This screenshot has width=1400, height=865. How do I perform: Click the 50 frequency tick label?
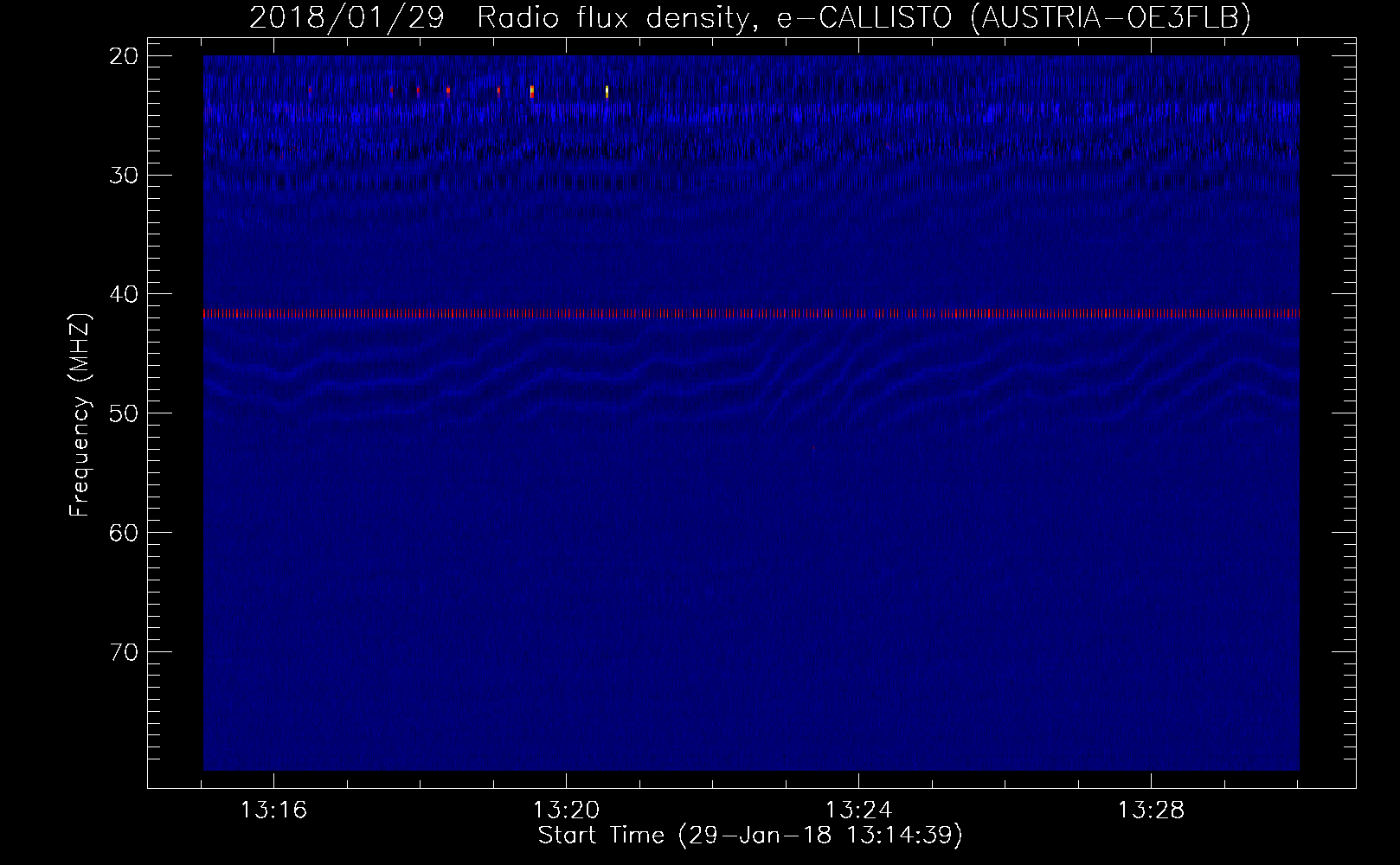click(x=125, y=413)
